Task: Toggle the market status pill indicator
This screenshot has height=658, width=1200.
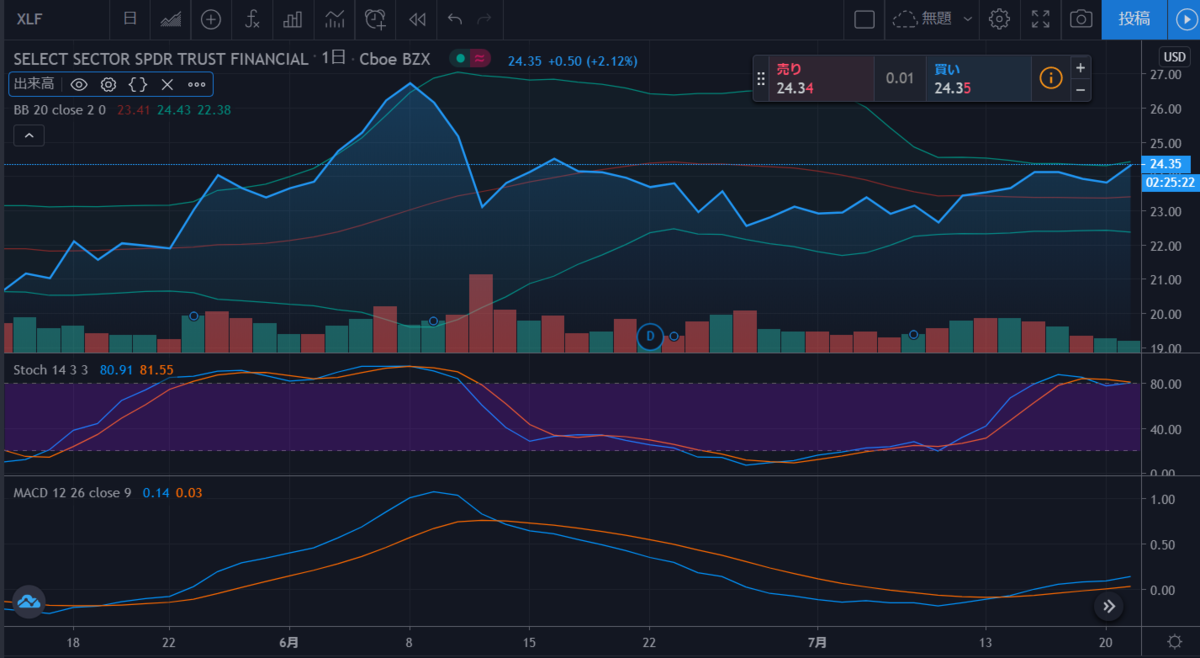Action: pyautogui.click(x=469, y=59)
